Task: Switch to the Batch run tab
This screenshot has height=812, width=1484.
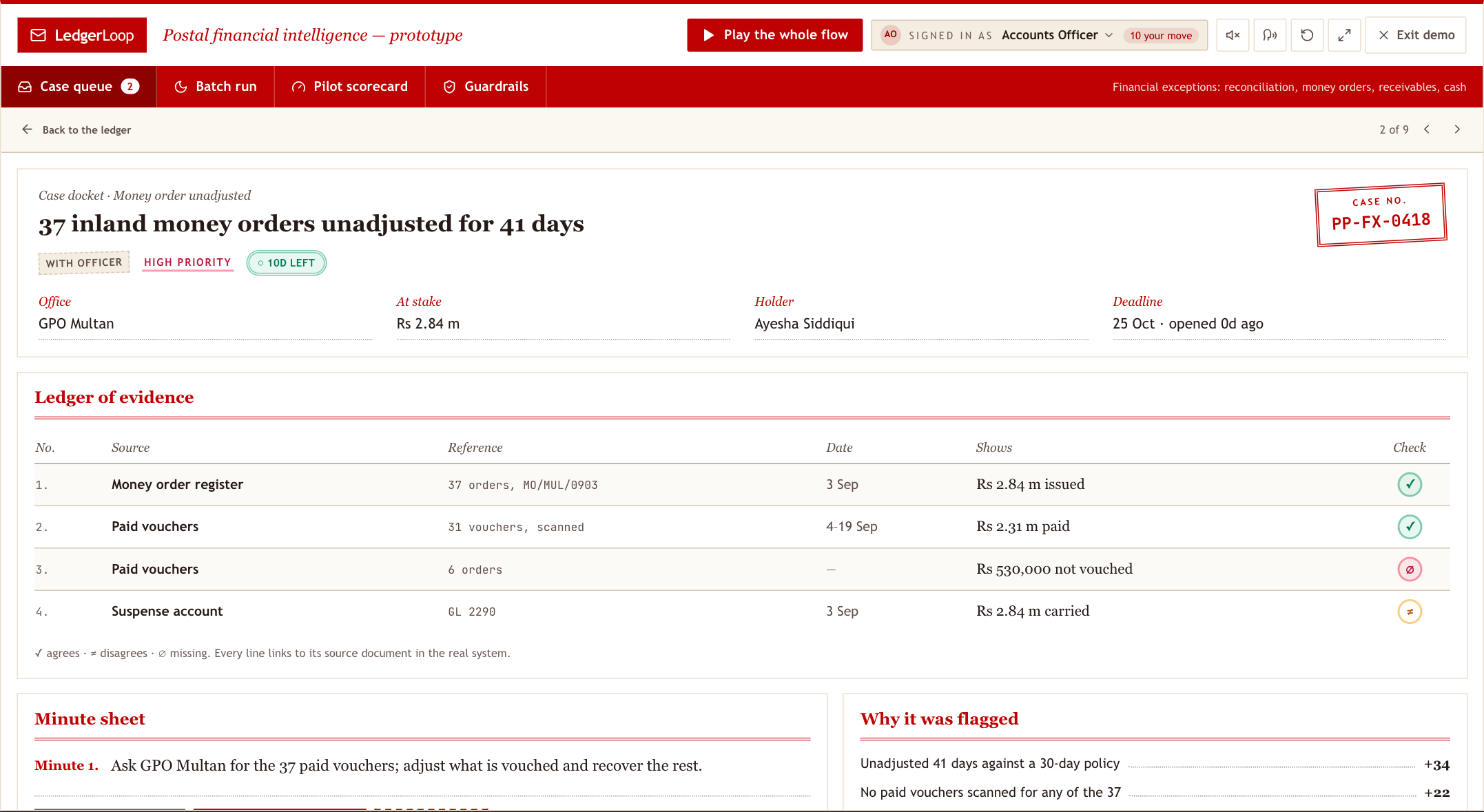Action: (x=216, y=87)
